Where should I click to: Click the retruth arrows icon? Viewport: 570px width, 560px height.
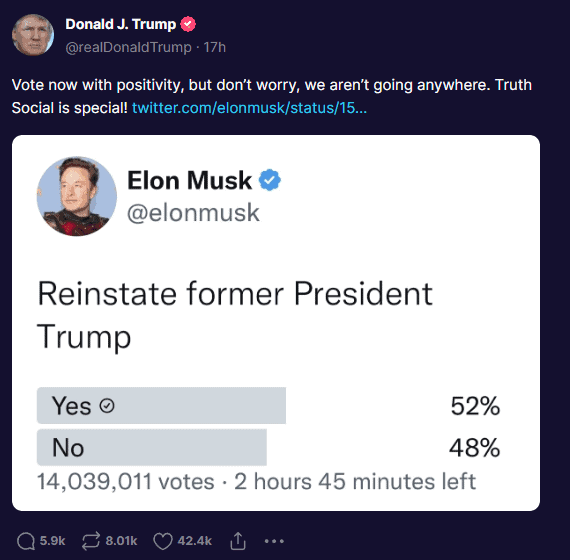(x=91, y=541)
